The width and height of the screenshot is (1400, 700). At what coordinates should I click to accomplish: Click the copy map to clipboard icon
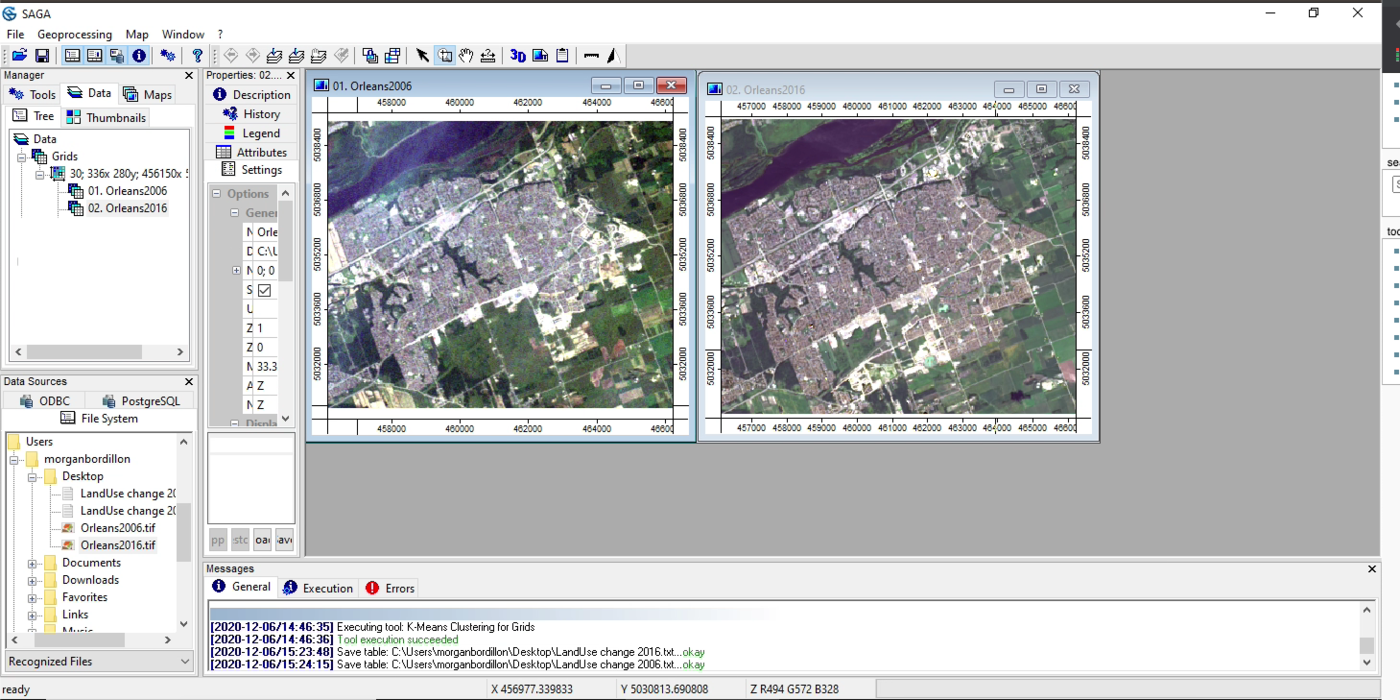click(x=562, y=55)
